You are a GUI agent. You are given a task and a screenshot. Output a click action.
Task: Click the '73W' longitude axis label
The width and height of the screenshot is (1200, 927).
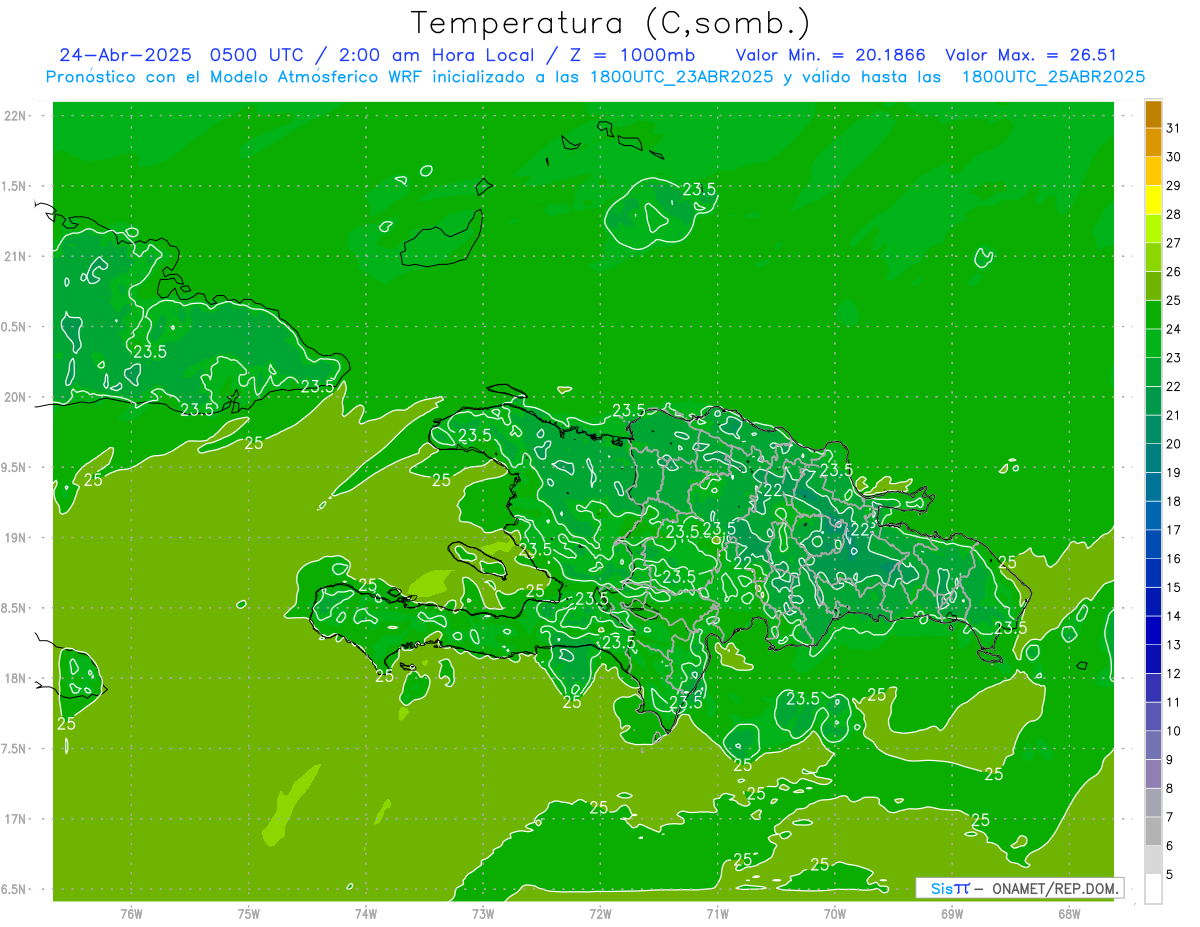[x=483, y=913]
